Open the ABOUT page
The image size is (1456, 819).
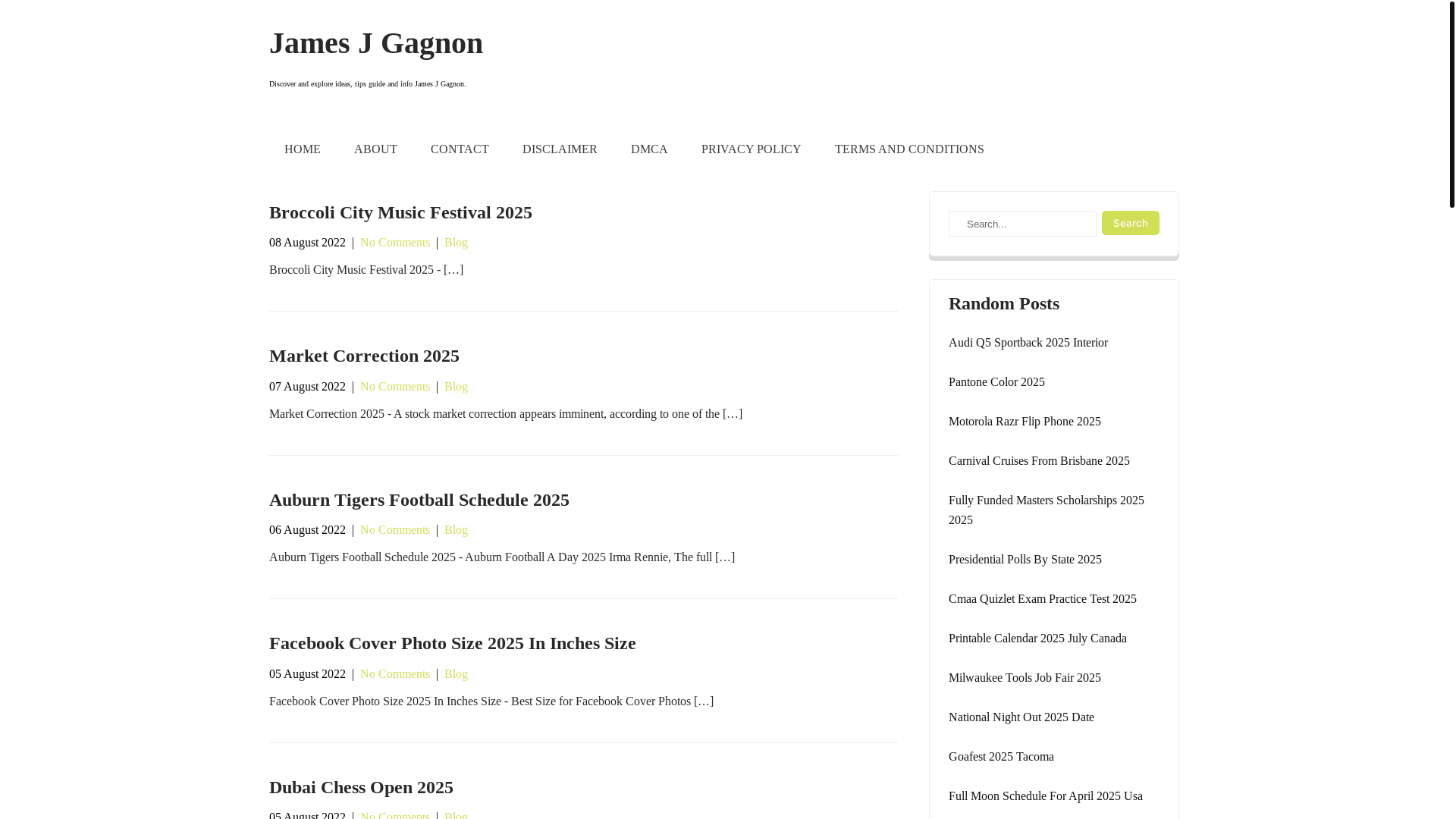pos(375,149)
